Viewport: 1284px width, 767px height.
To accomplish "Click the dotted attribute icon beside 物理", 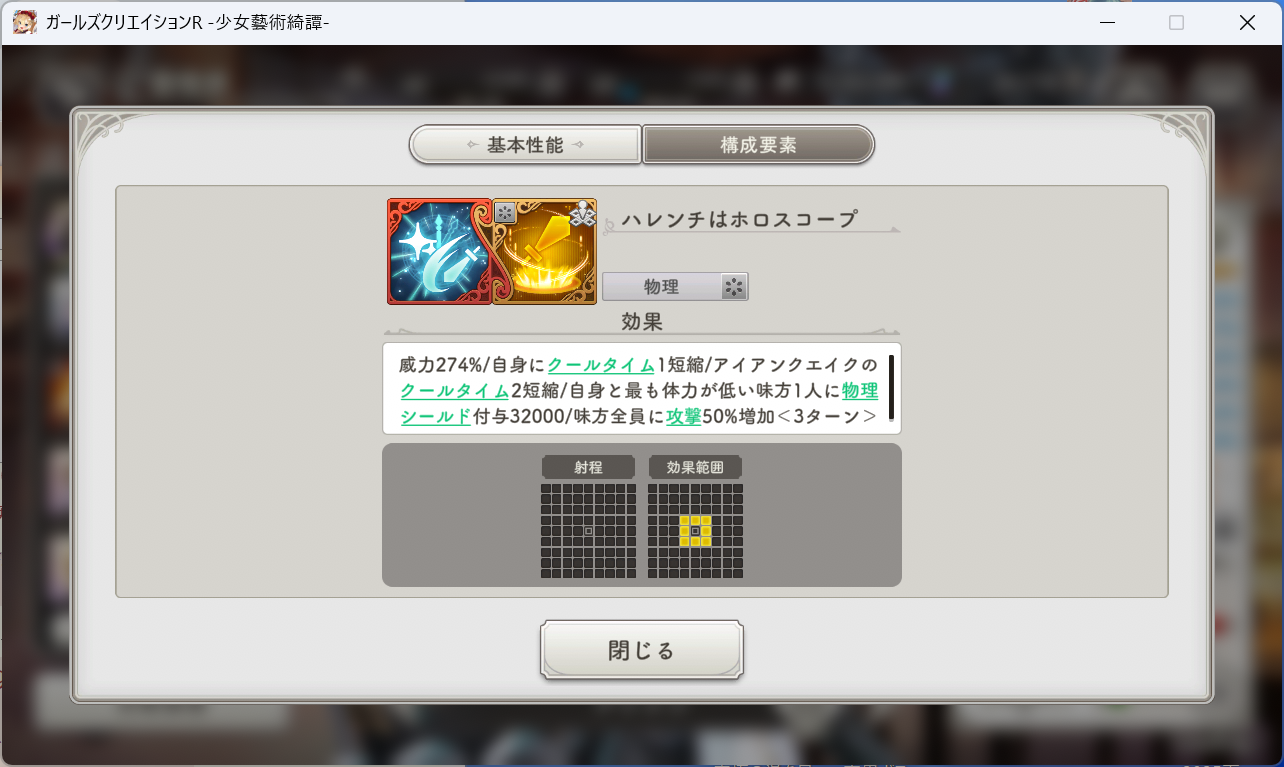I will [734, 287].
